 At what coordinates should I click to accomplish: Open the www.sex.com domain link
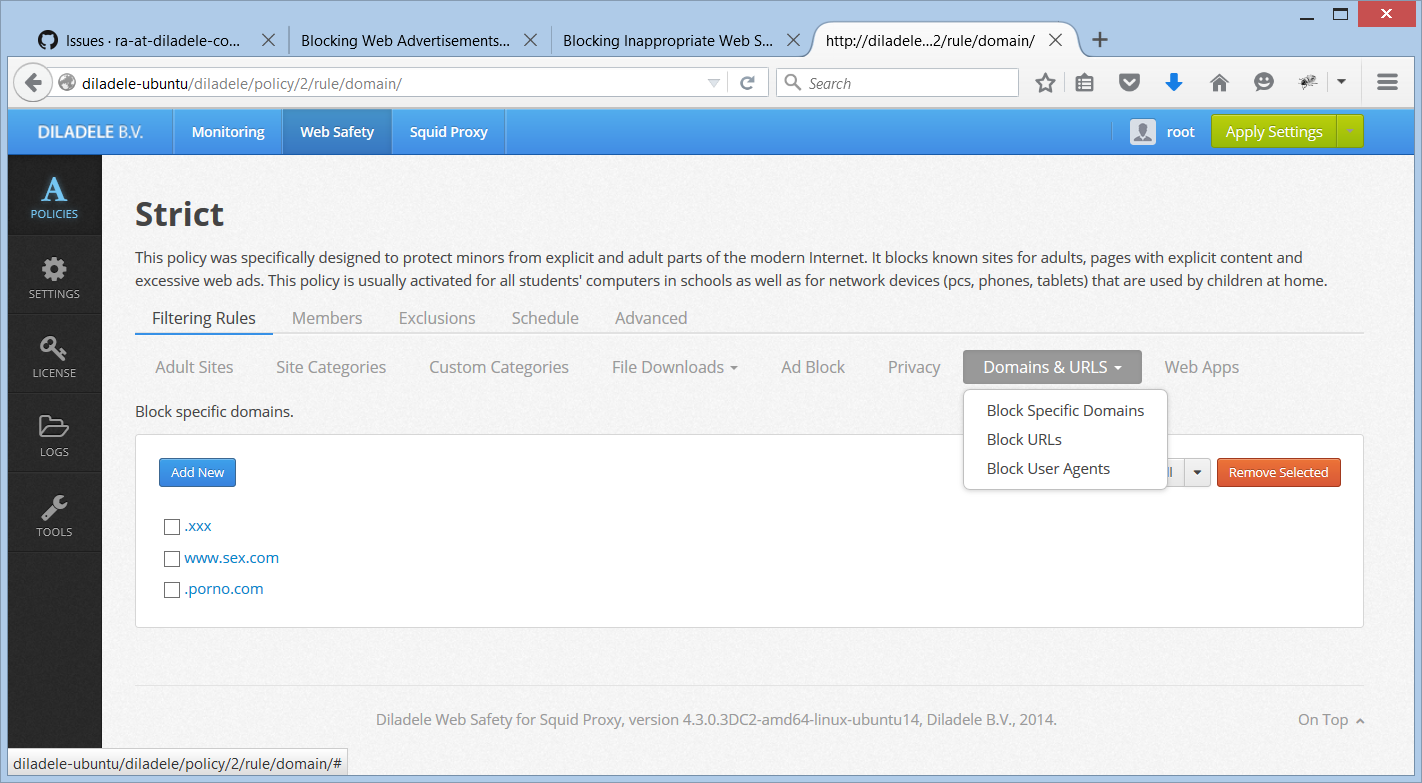pos(231,558)
